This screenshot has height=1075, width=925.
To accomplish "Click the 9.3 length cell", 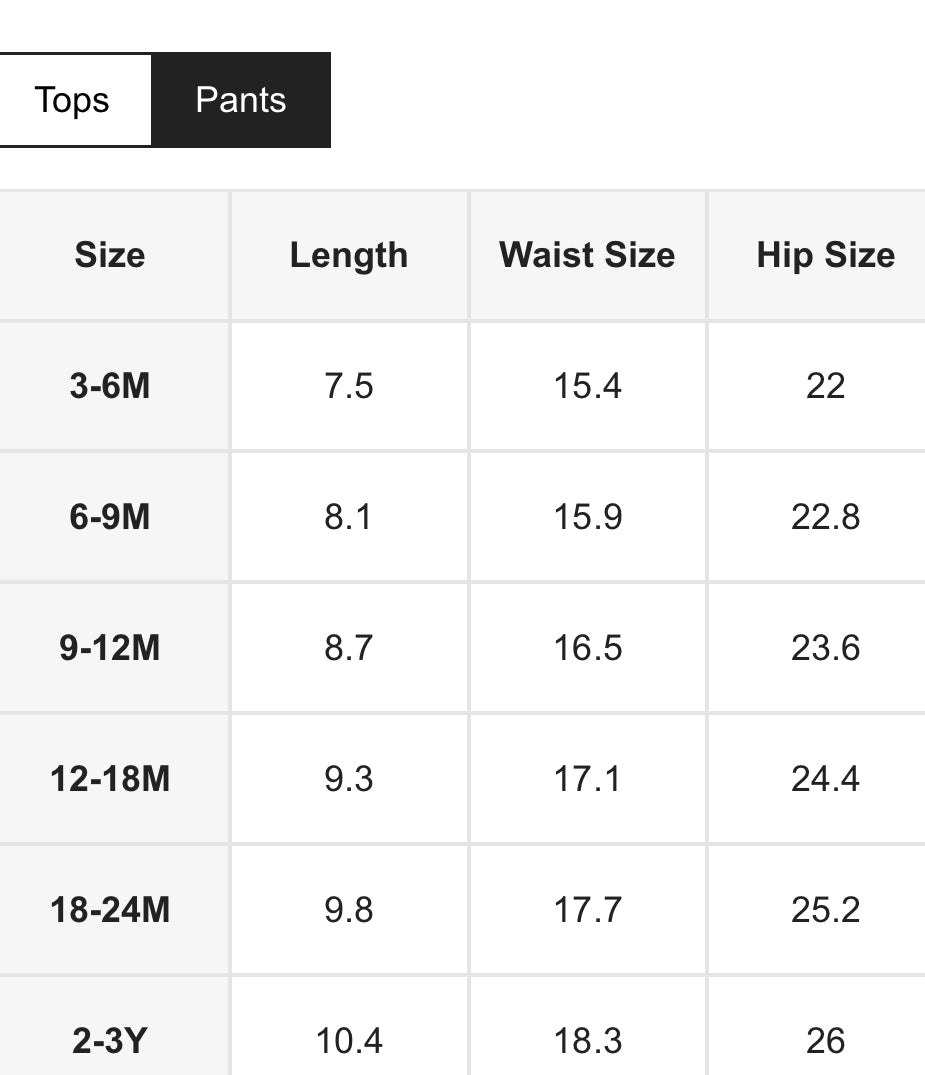I will (x=349, y=779).
